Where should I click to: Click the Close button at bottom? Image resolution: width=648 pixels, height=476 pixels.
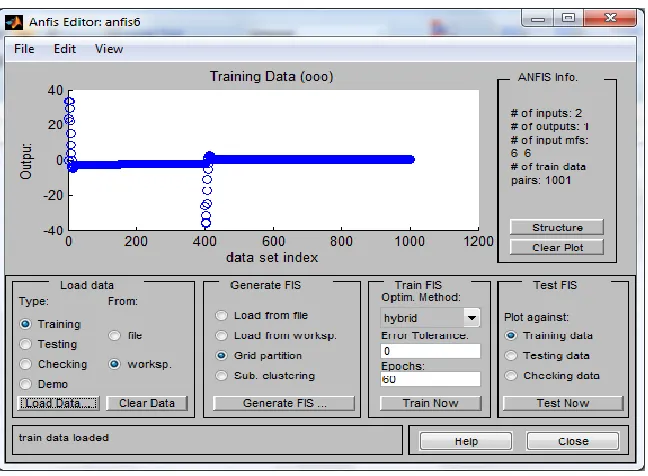[573, 441]
